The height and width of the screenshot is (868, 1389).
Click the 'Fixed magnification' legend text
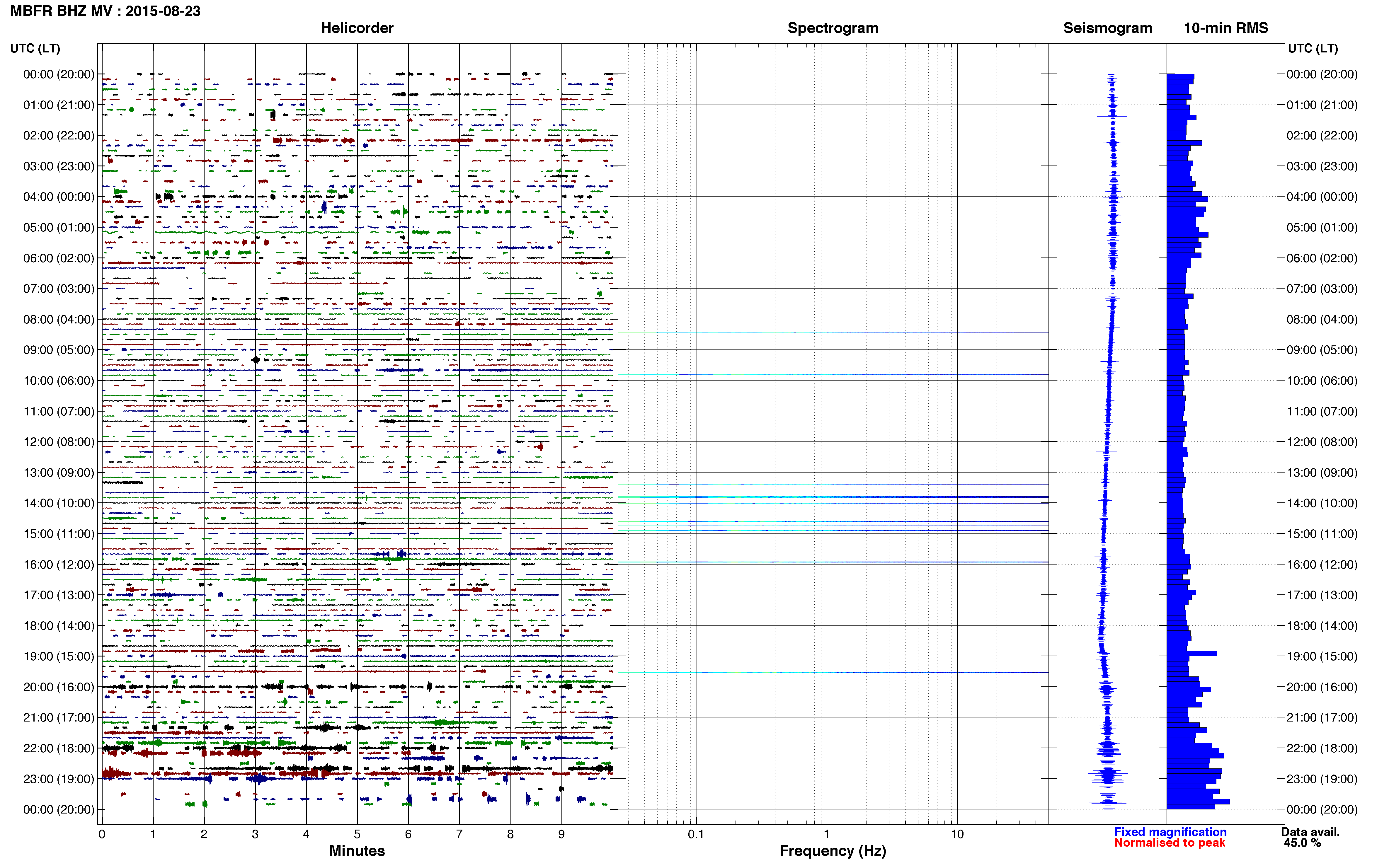[x=1170, y=832]
